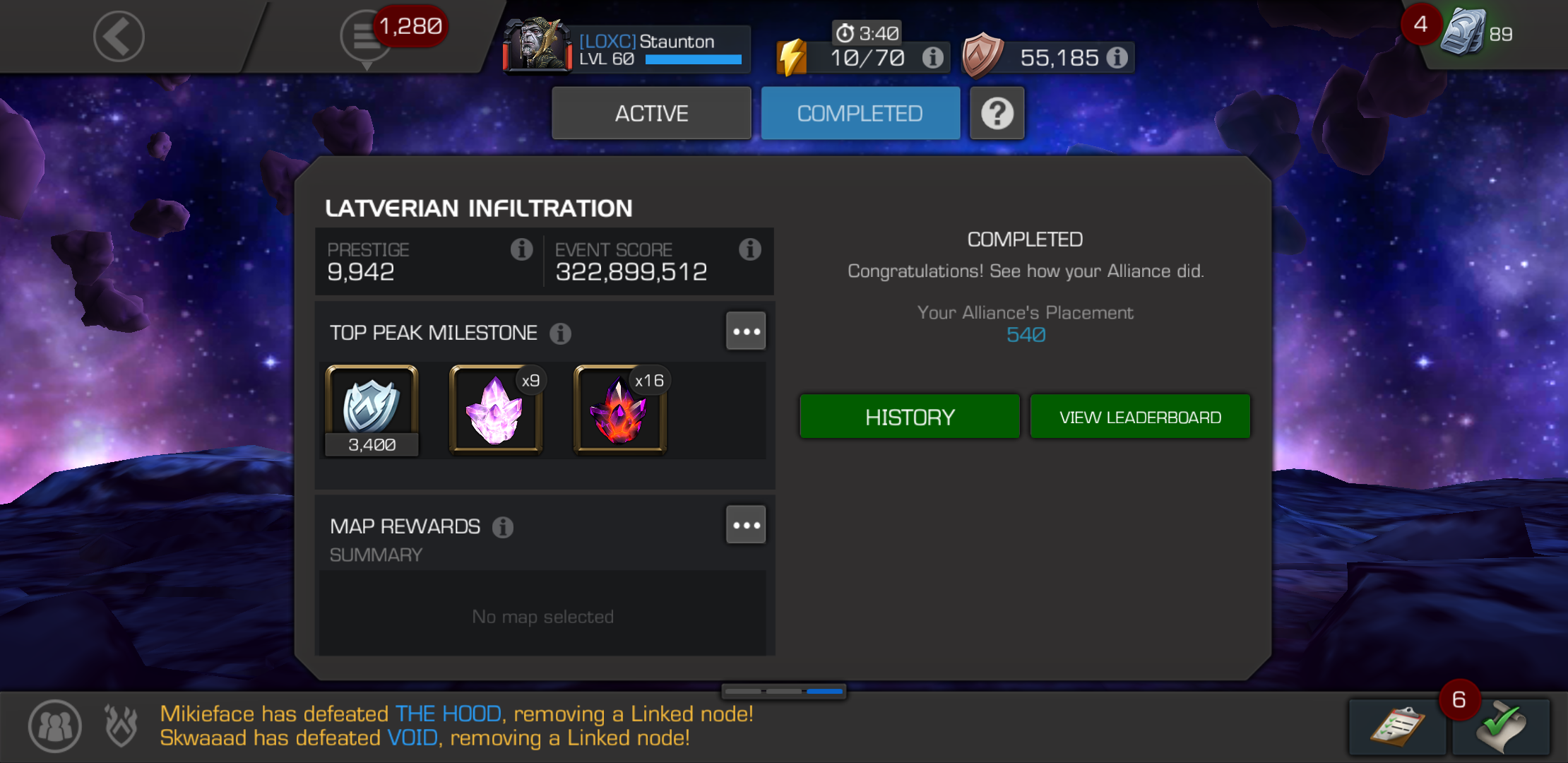
Task: View Prestige info icon
Action: 521,249
